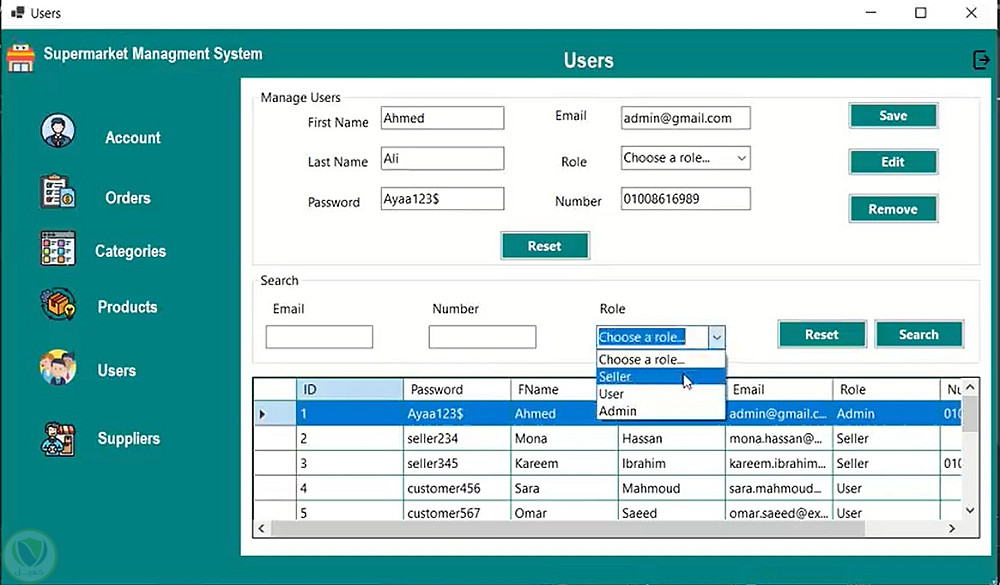The image size is (1000, 585).
Task: Select row header of row 1
Action: [276, 413]
